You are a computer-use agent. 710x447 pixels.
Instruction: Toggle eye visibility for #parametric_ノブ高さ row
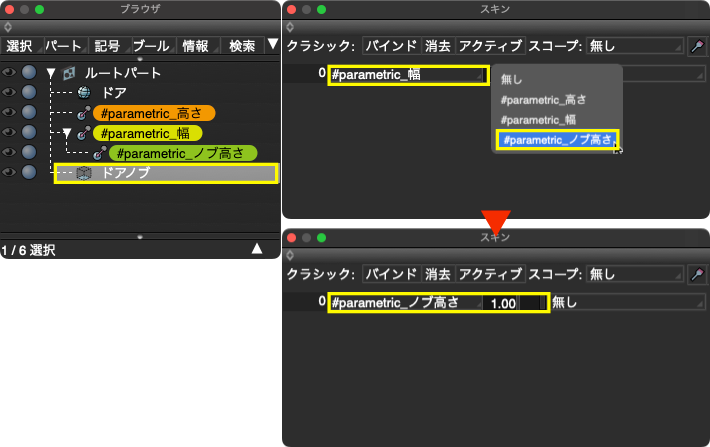[x=9, y=152]
